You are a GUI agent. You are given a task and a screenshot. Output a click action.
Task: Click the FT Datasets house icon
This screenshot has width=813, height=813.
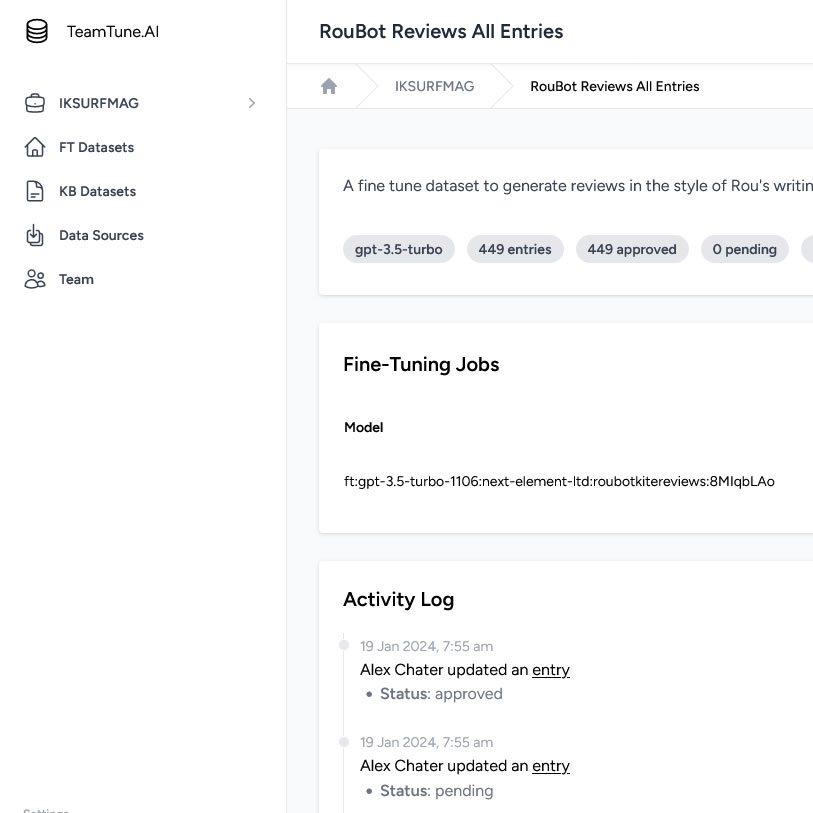pyautogui.click(x=35, y=147)
